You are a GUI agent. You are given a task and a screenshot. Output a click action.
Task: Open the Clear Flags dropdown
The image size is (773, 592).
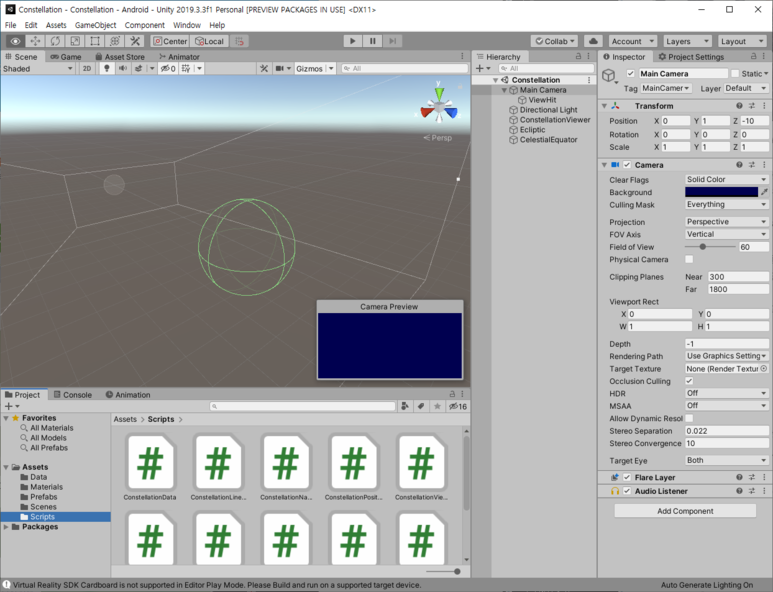pos(727,179)
